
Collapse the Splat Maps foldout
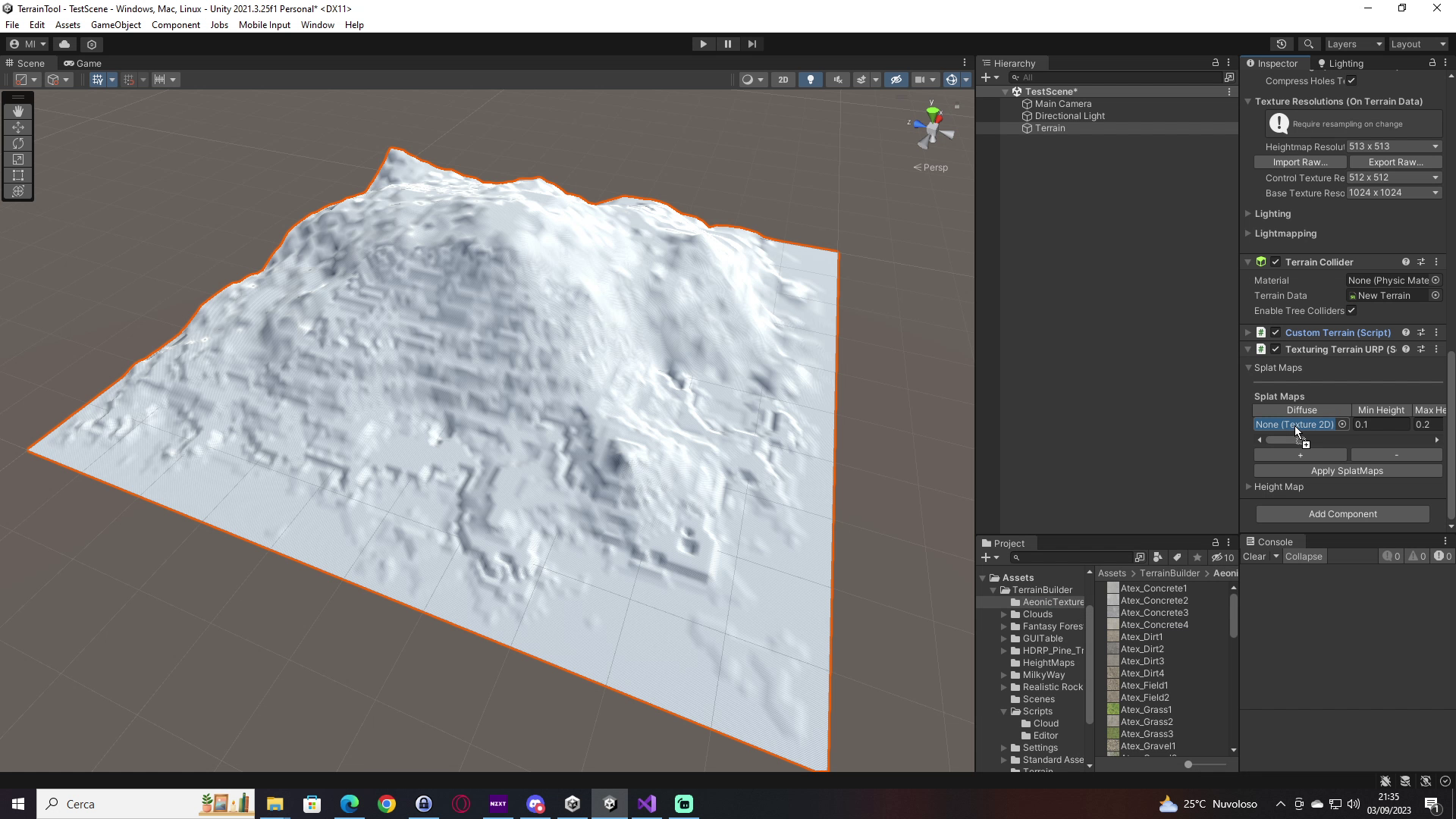[1248, 368]
